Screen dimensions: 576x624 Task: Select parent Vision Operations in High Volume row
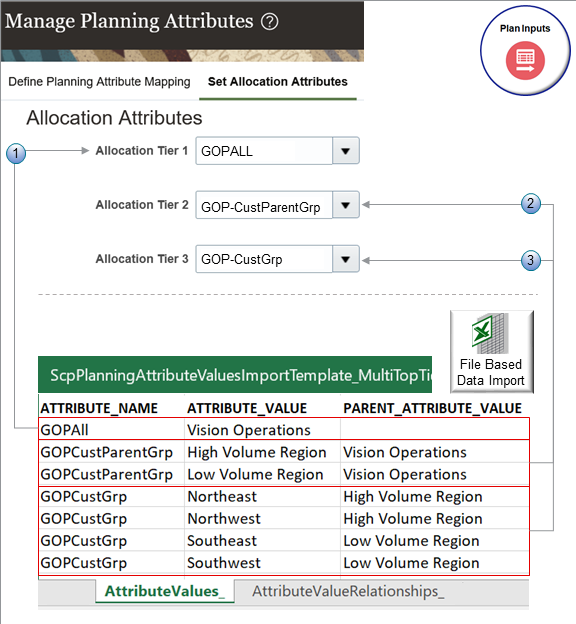[x=435, y=452]
